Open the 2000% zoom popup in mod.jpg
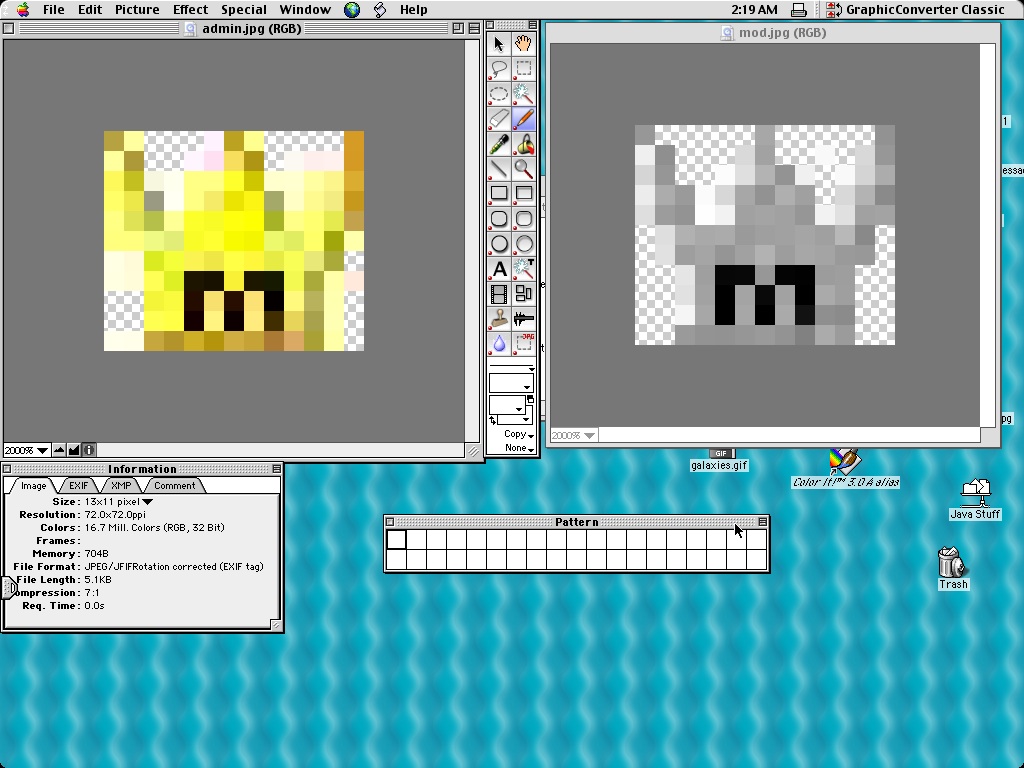The image size is (1024, 768). click(x=573, y=435)
